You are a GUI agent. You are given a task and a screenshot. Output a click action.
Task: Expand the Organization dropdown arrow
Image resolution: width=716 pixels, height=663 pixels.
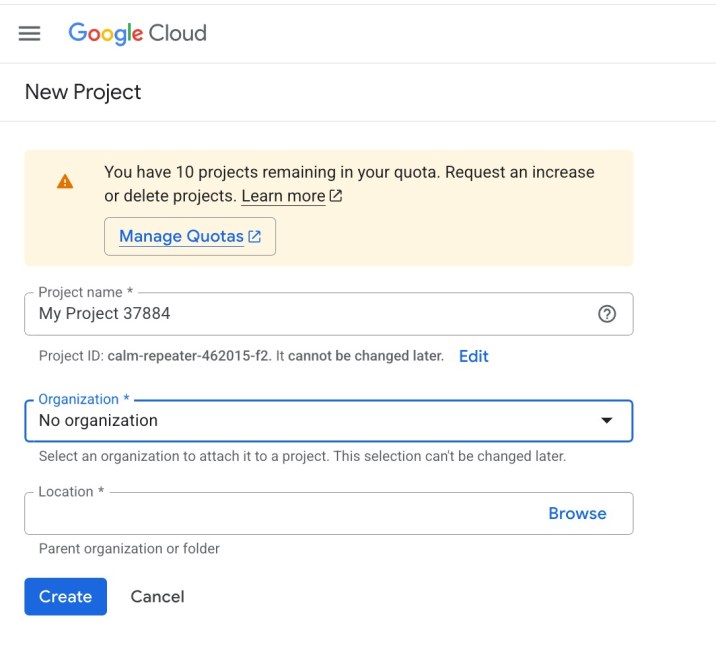tap(606, 421)
